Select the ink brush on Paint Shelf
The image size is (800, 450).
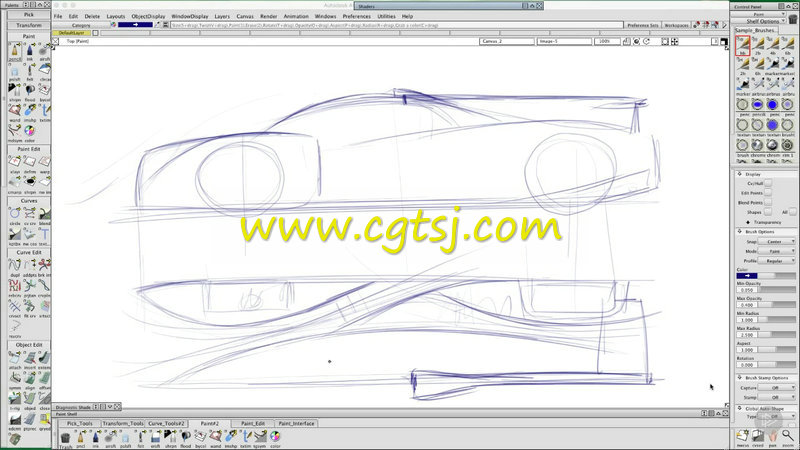(95, 439)
